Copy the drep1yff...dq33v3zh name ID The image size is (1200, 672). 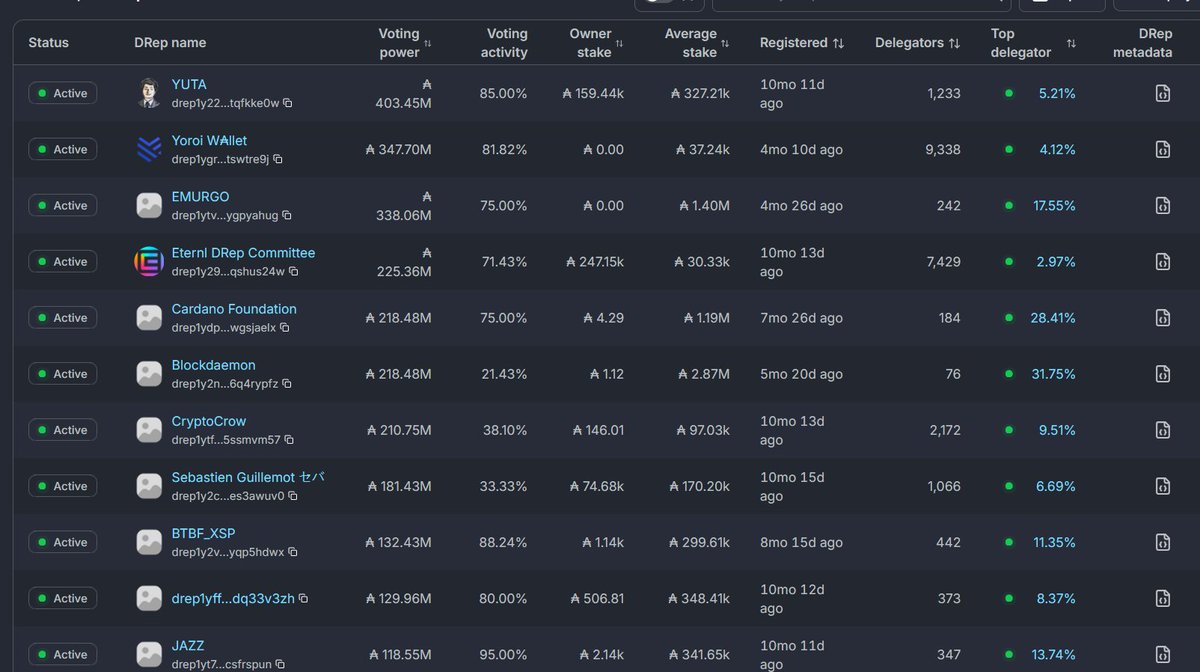[x=303, y=599]
